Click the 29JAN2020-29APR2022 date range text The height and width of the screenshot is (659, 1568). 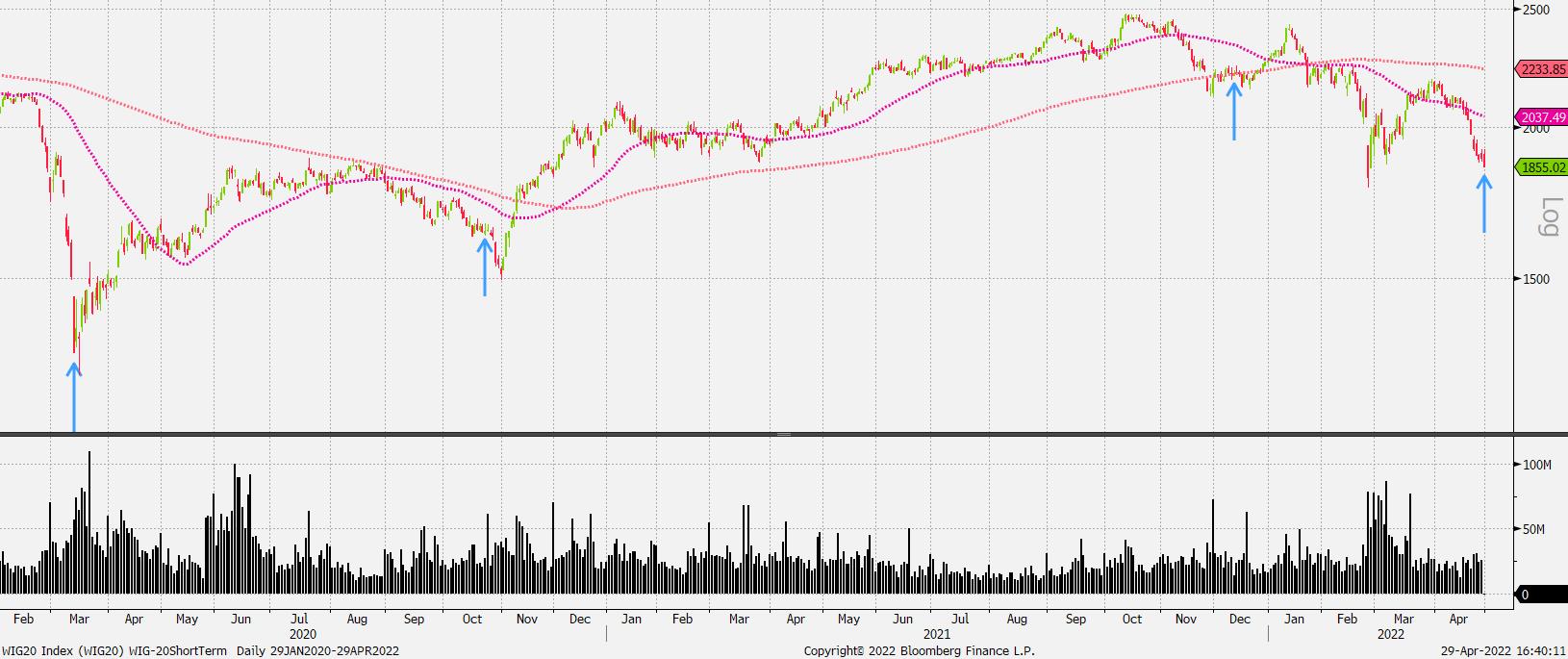click(335, 651)
